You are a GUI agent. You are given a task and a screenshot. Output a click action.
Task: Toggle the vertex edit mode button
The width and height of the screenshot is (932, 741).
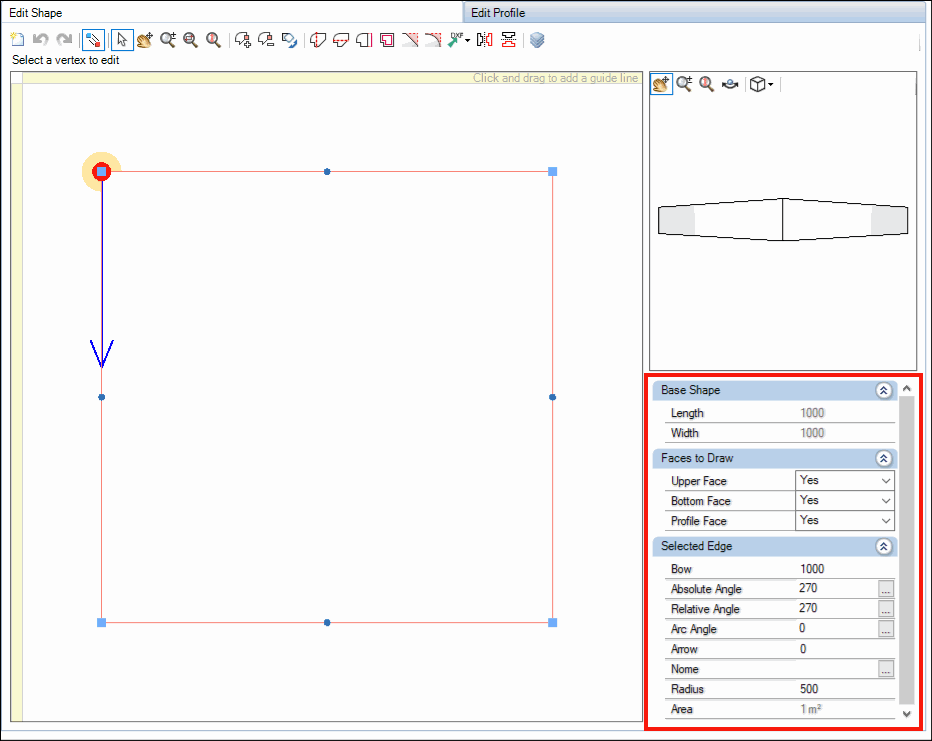pos(93,40)
